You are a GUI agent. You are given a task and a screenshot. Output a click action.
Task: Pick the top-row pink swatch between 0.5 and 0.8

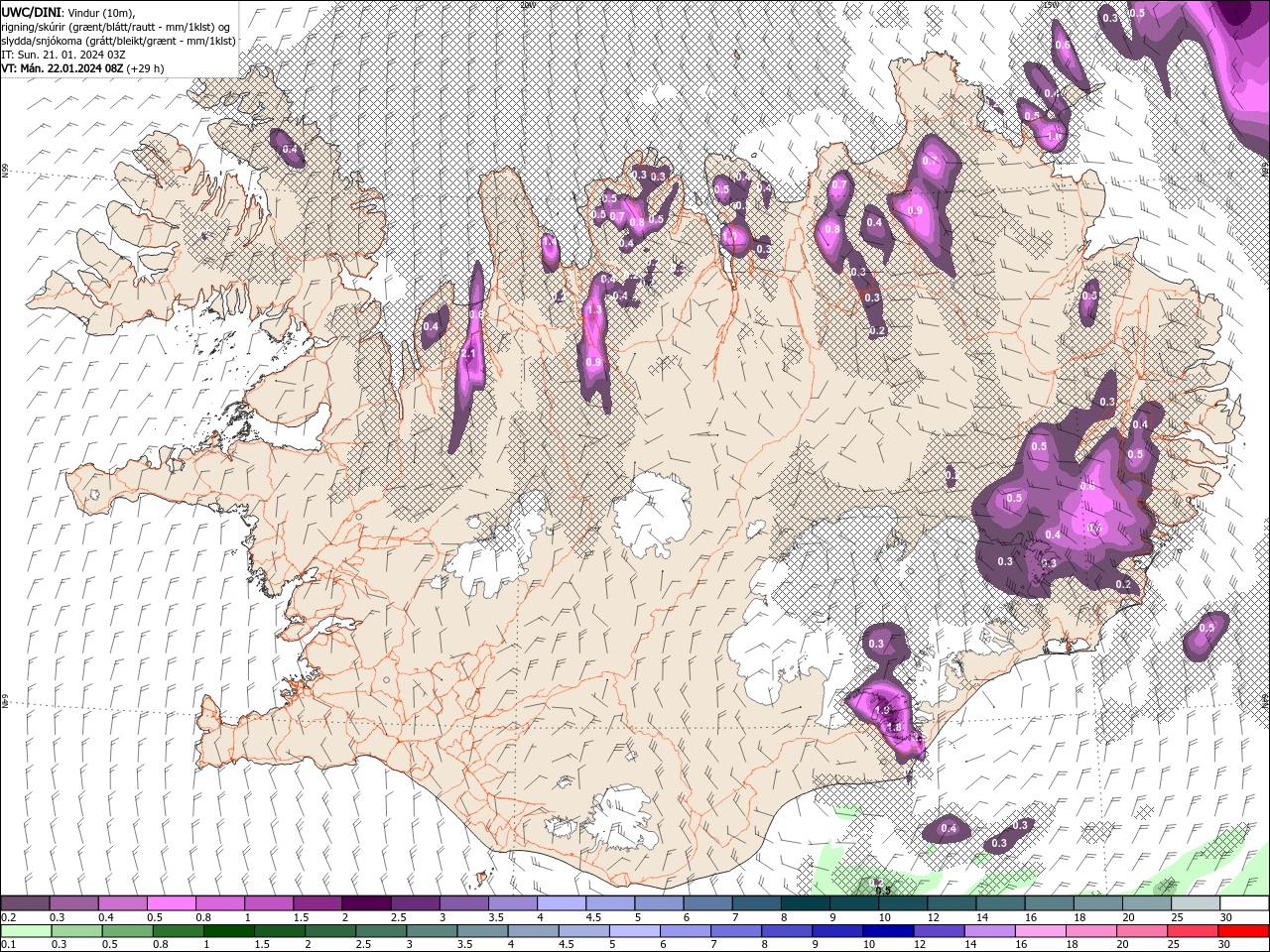171,903
